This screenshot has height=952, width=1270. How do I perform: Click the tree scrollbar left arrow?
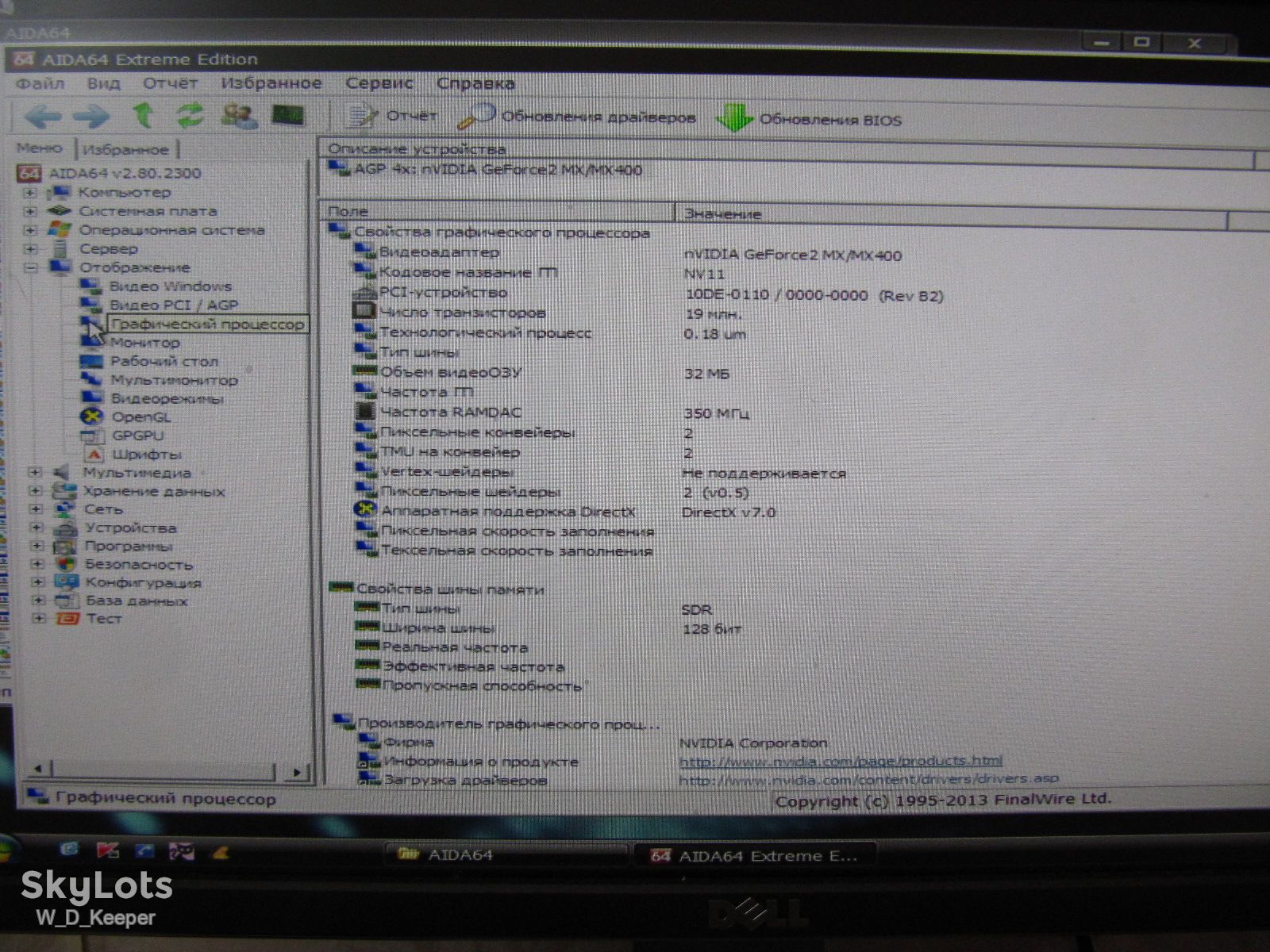pos(38,768)
